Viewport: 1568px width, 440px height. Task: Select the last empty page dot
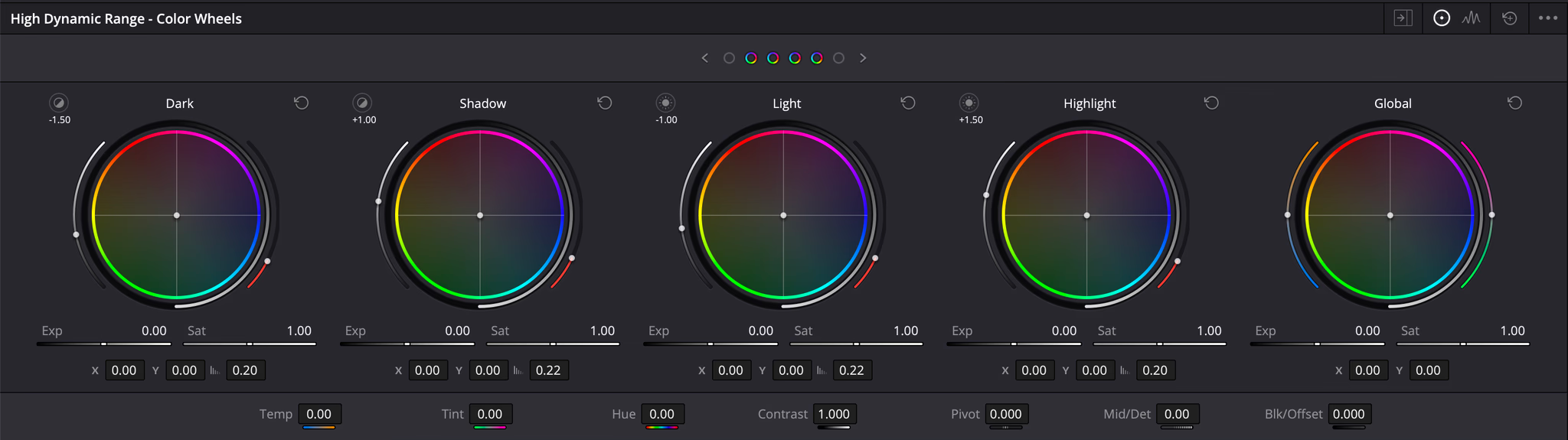tap(838, 58)
